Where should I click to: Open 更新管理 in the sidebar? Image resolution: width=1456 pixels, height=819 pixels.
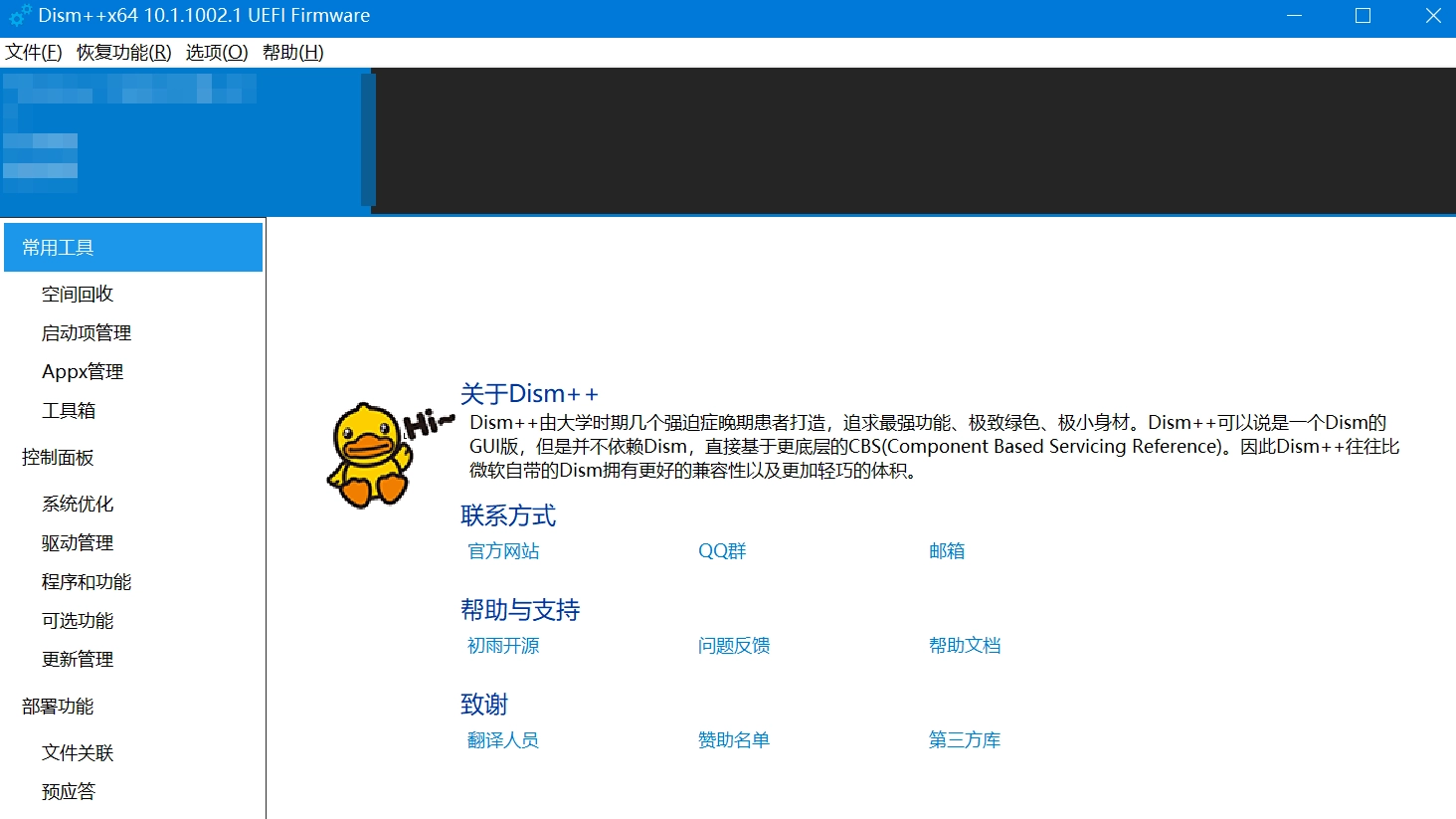click(x=78, y=659)
